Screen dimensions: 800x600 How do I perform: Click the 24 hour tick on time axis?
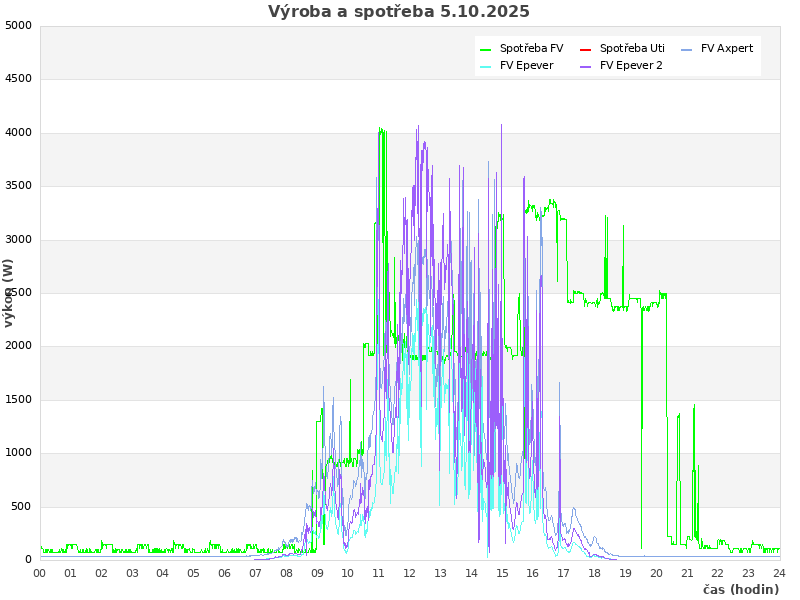tap(779, 573)
